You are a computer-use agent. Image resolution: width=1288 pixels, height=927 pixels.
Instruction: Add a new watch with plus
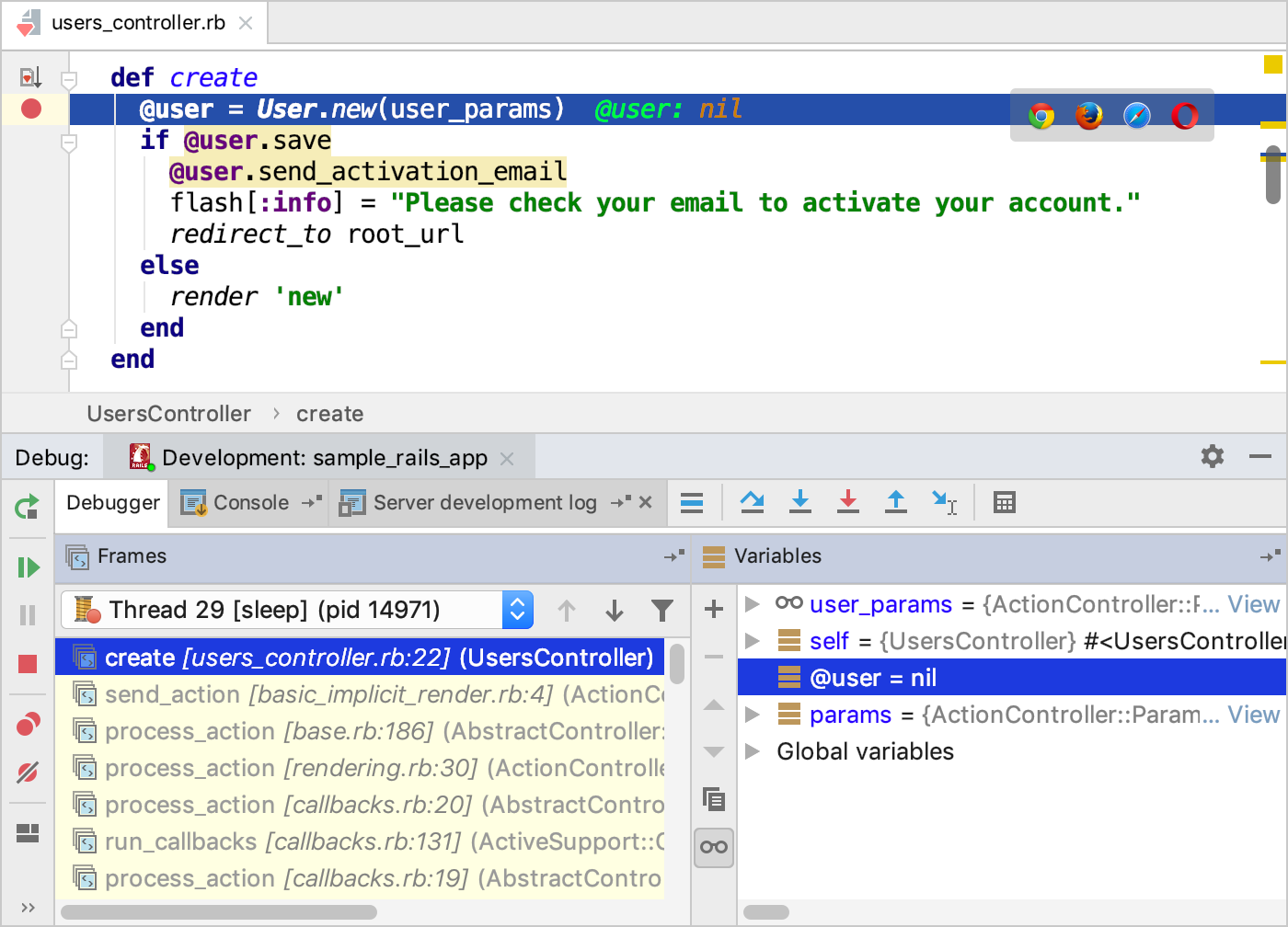(714, 609)
